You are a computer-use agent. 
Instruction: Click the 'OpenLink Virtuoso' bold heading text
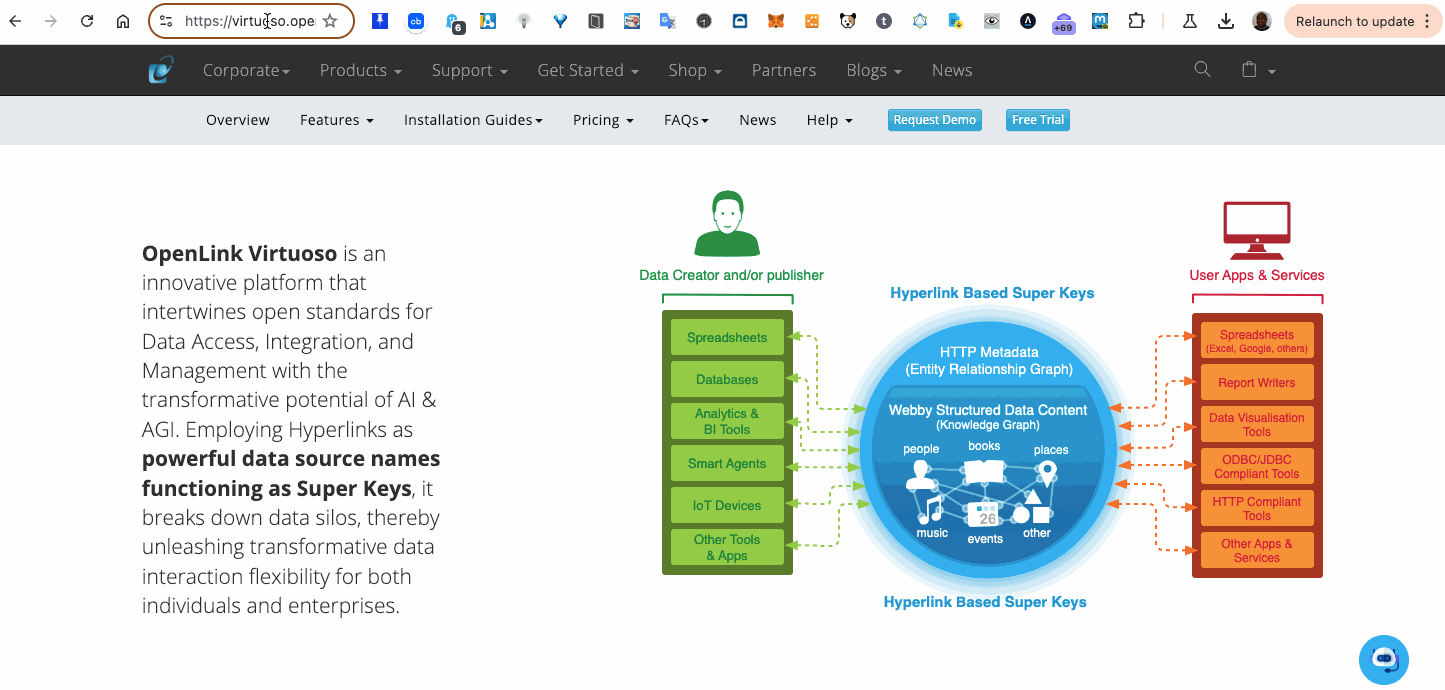pos(240,253)
